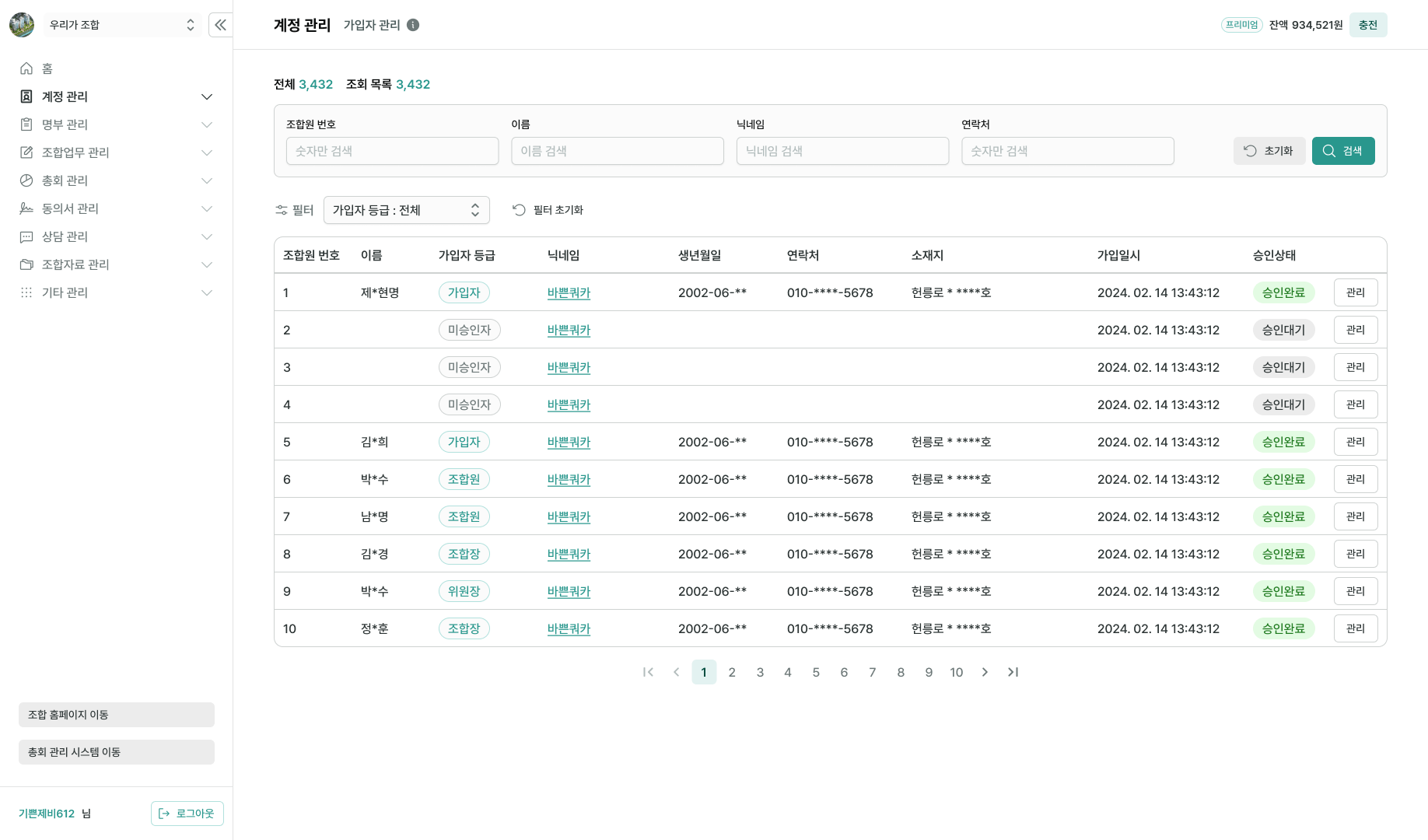This screenshot has width=1428, height=840.
Task: Click the 홈 home icon in sidebar
Action: (x=25, y=68)
